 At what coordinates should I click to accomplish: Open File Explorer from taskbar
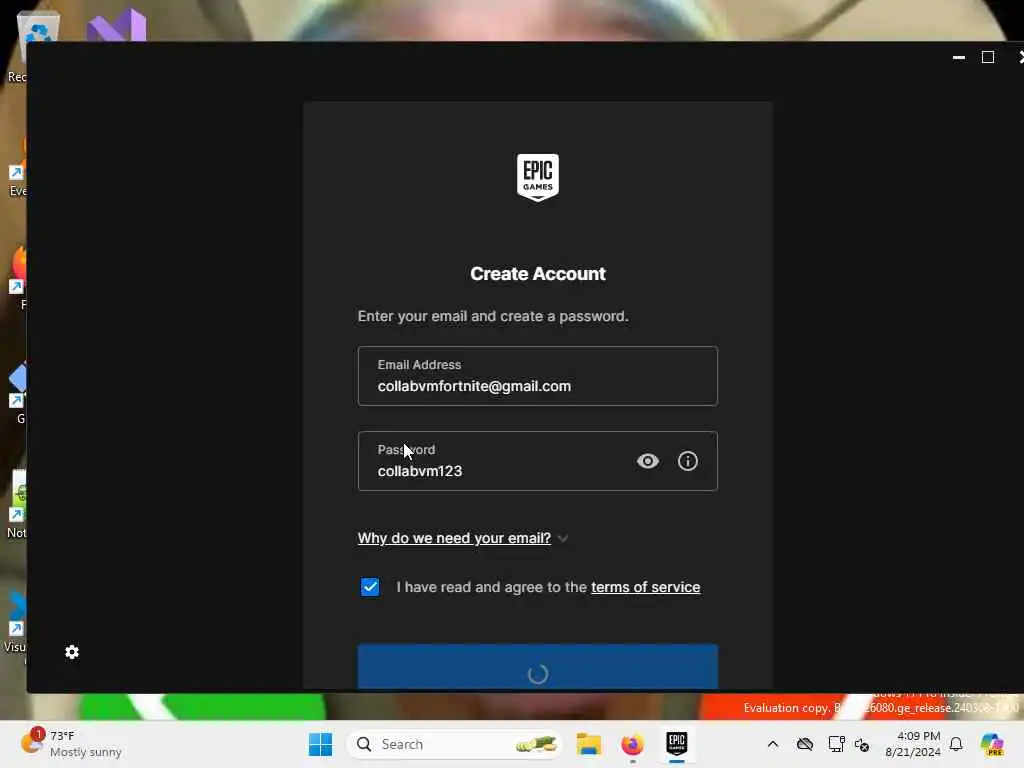[x=588, y=744]
